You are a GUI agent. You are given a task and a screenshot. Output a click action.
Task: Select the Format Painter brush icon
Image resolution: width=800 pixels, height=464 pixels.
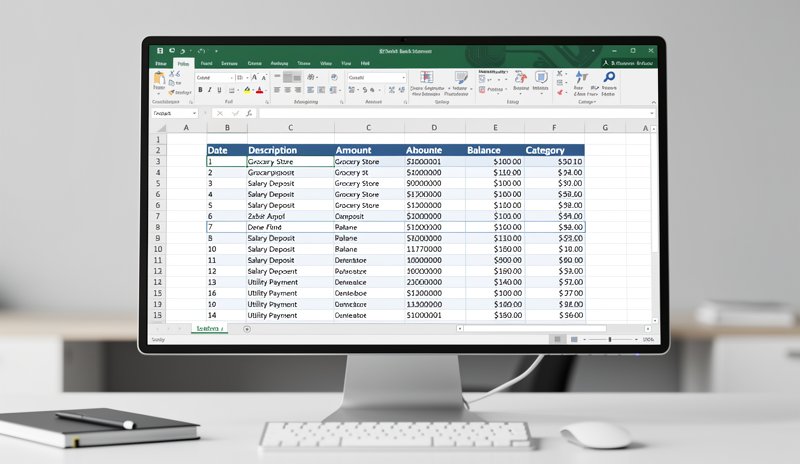(171, 92)
